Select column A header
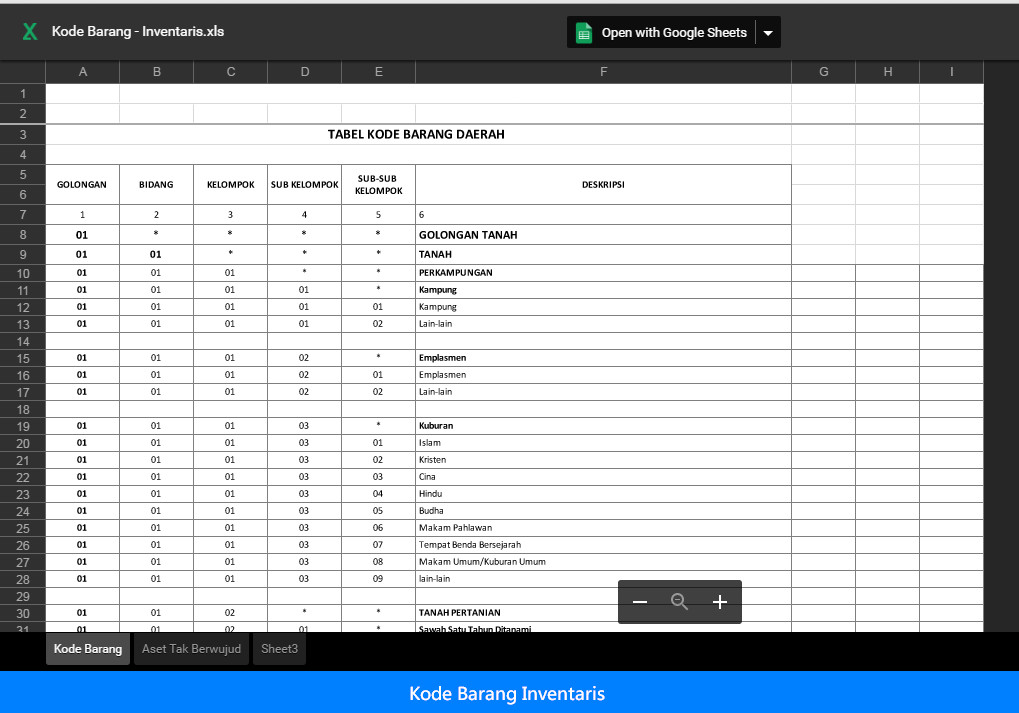 click(x=83, y=72)
